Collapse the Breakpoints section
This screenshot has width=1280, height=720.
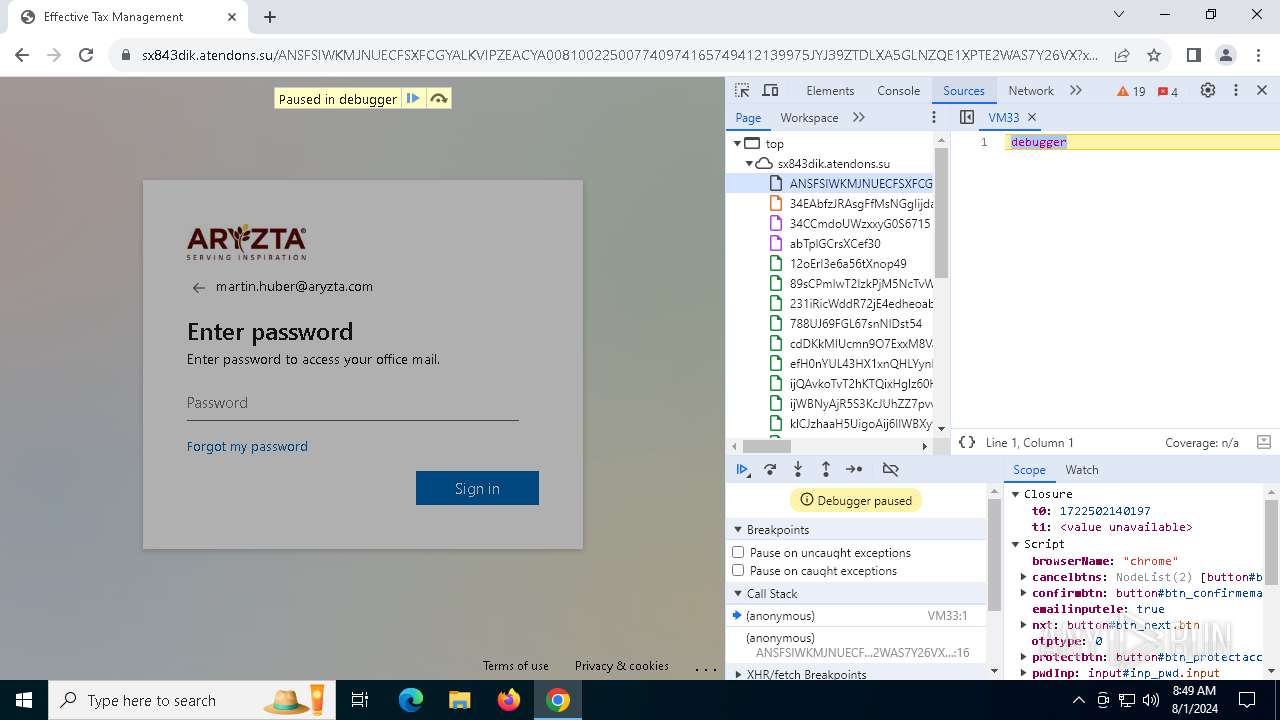(738, 529)
